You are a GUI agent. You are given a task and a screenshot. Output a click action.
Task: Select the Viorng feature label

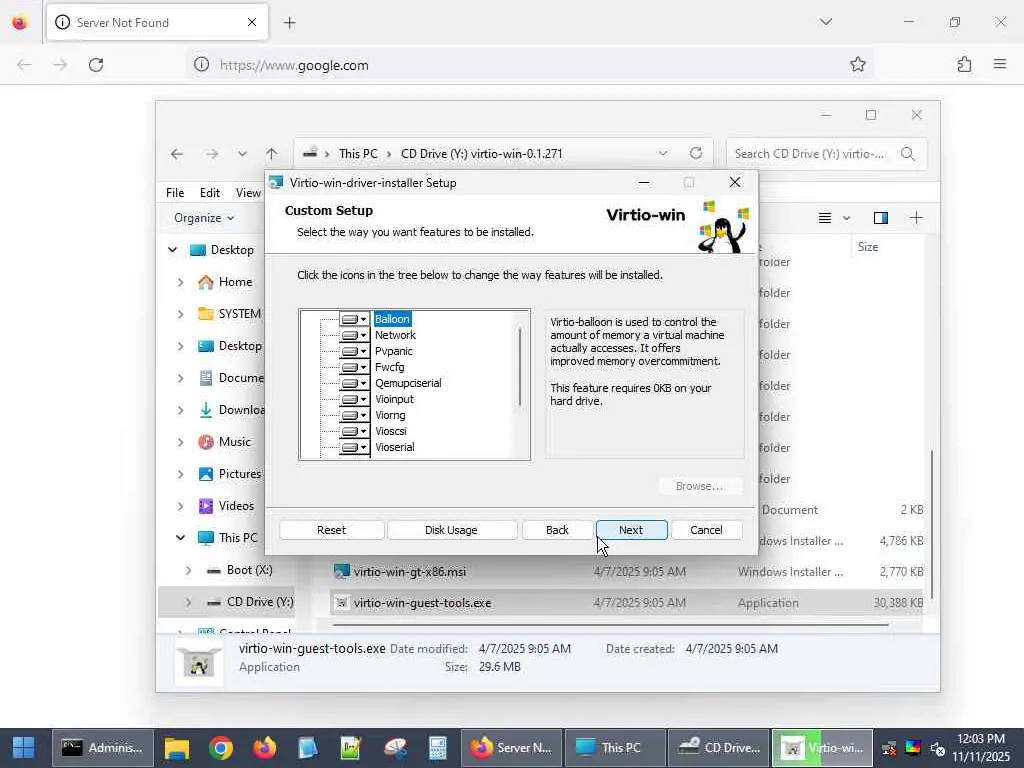(x=390, y=415)
